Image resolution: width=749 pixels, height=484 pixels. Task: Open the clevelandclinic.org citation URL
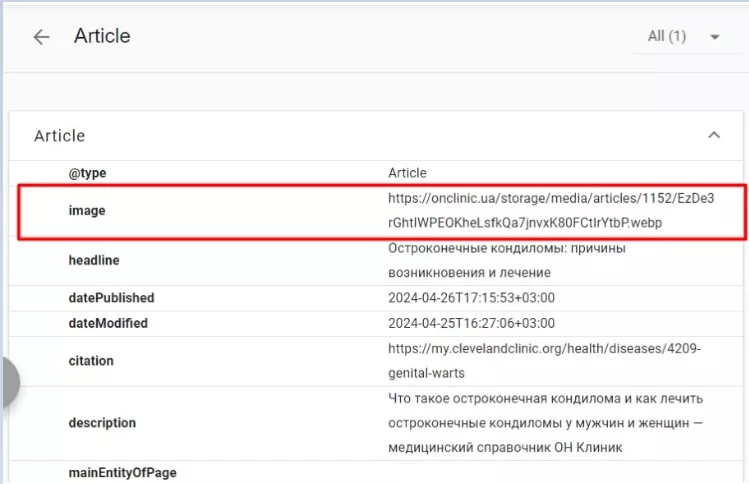(x=544, y=360)
